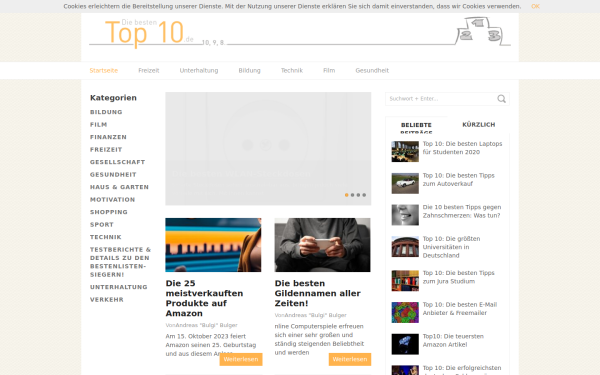
Task: Select the fourth slider dot
Action: point(364,195)
